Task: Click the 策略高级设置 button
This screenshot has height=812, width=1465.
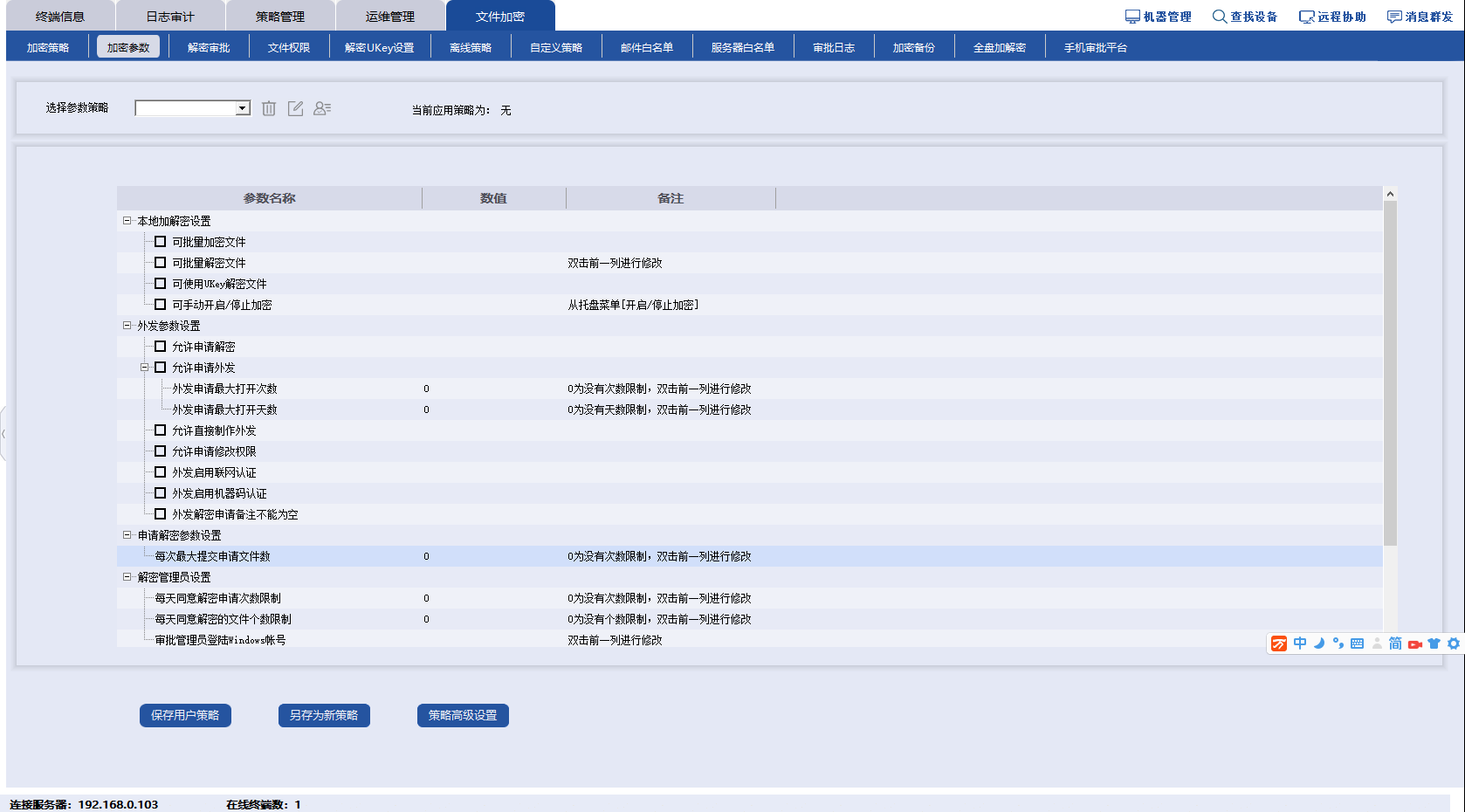Action: tap(463, 715)
